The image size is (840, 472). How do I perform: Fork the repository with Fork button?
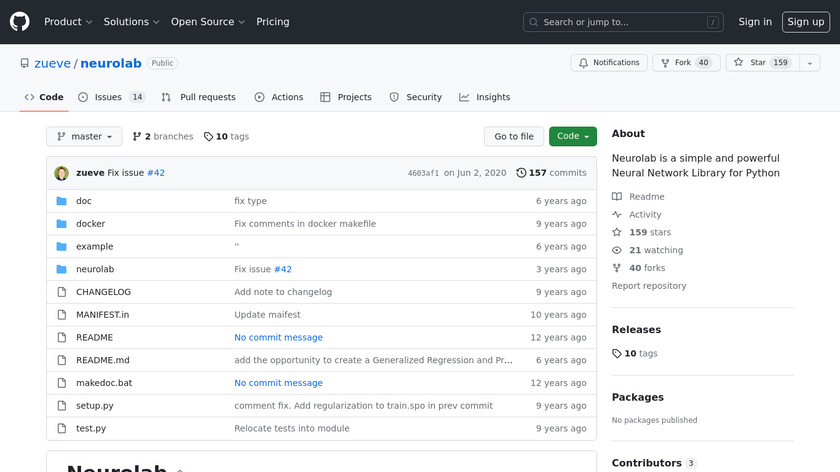coord(686,63)
